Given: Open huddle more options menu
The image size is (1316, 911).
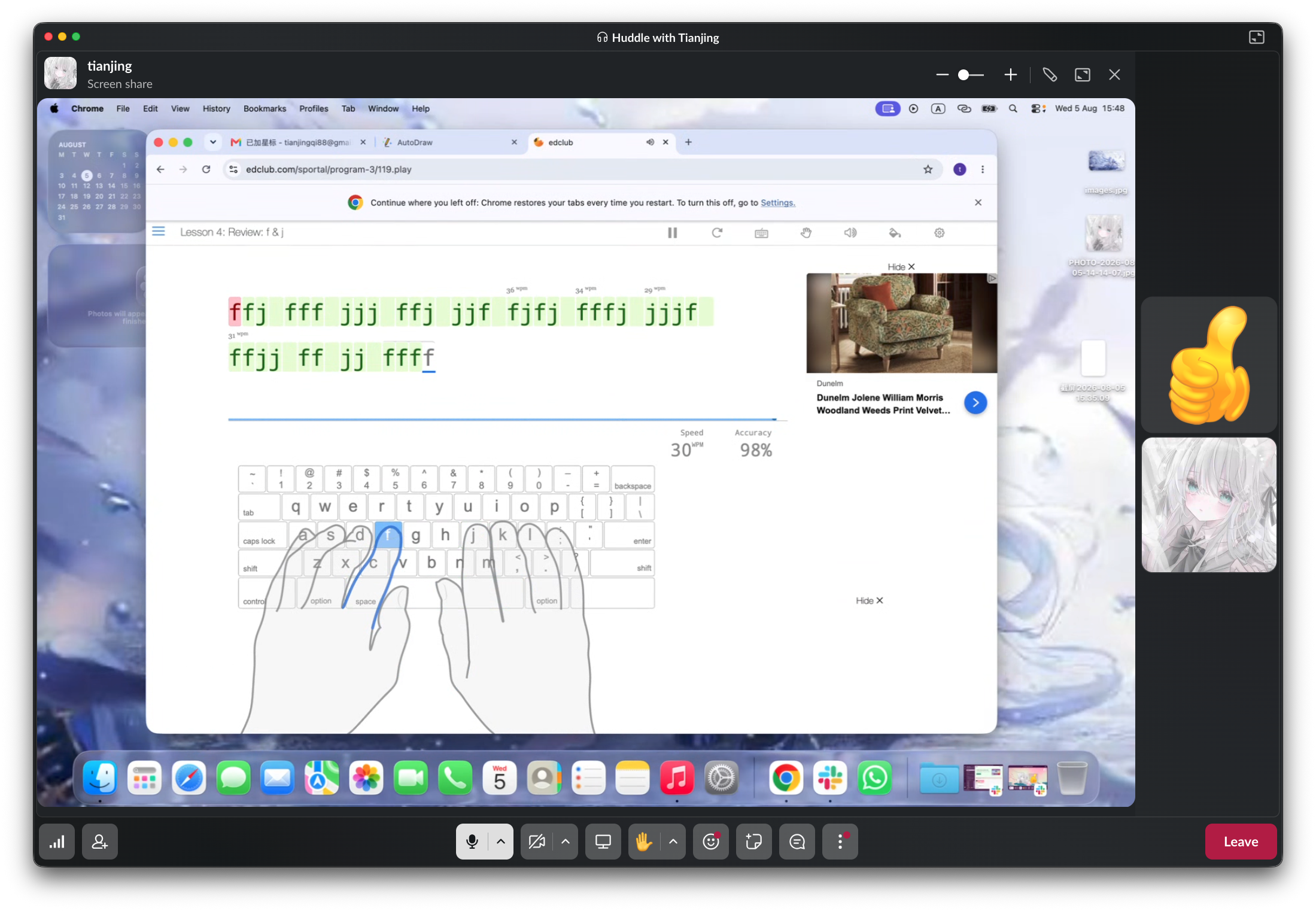Looking at the screenshot, I should click(840, 842).
